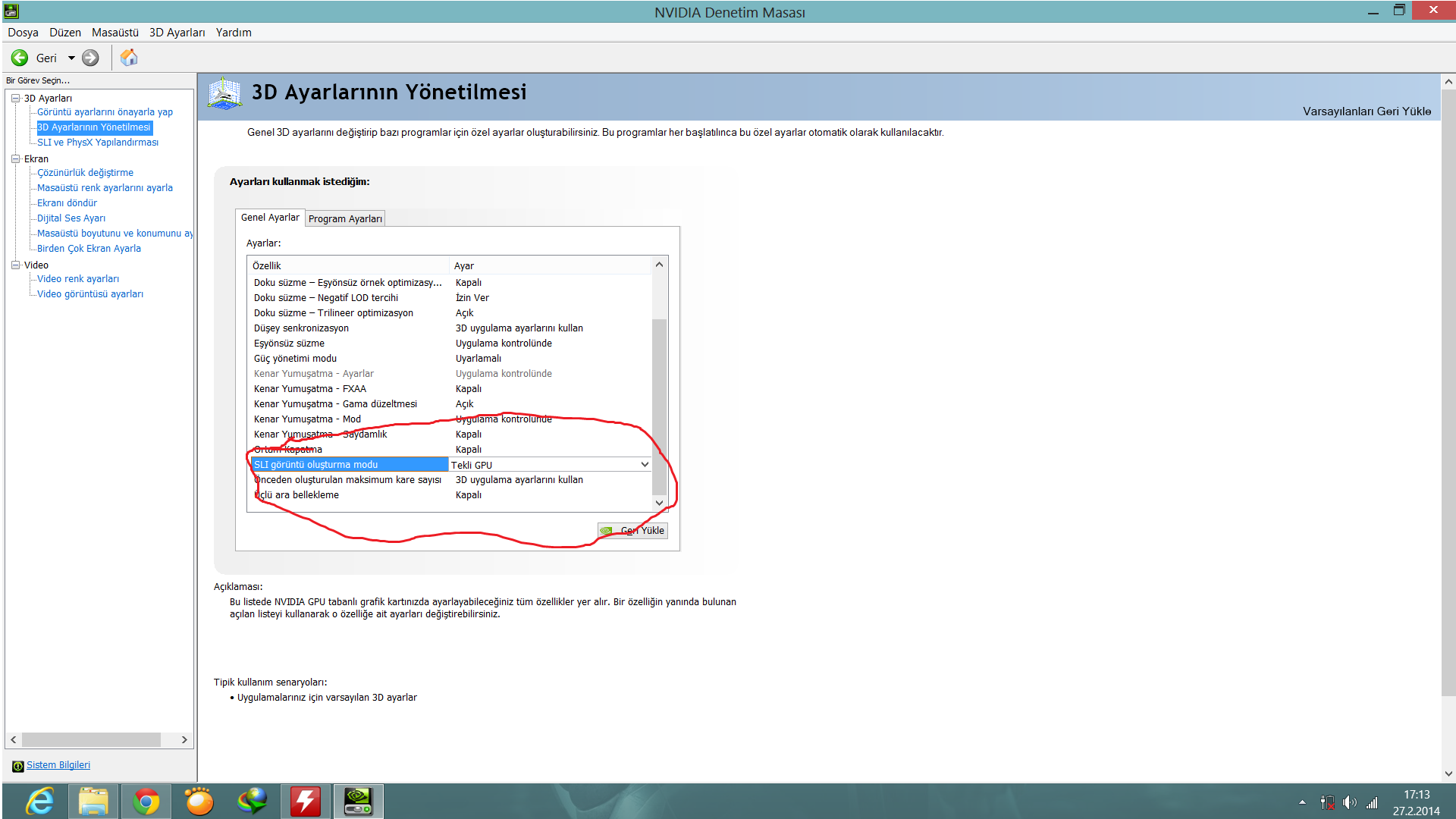Open the Tekli GPU dropdown

coord(645,465)
